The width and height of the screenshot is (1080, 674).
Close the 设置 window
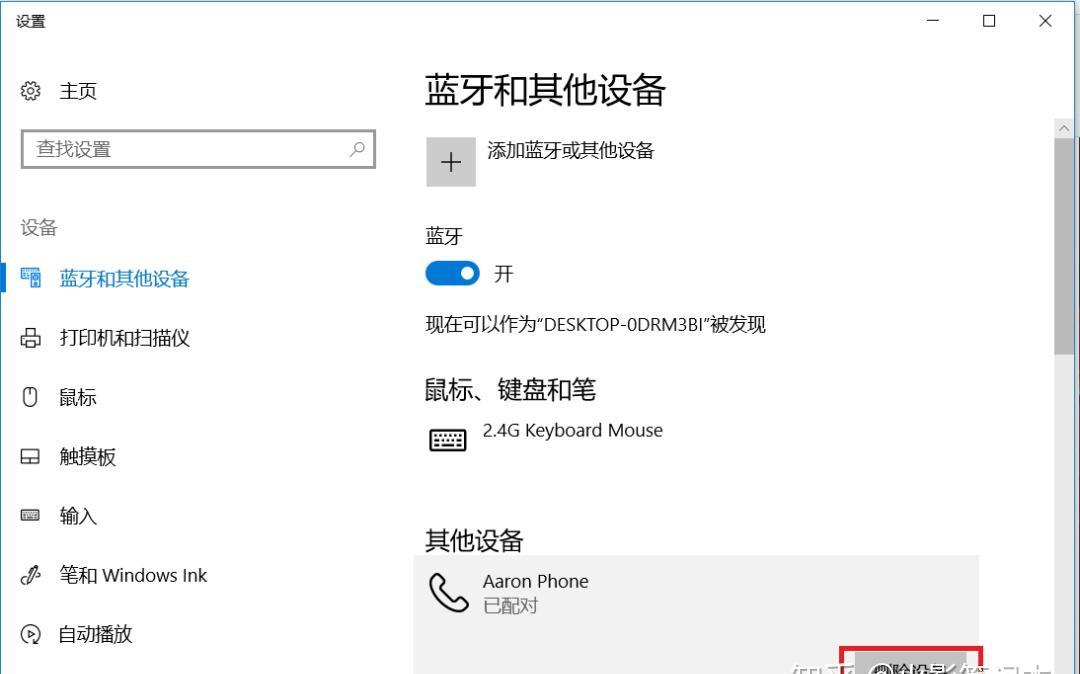tap(1046, 21)
